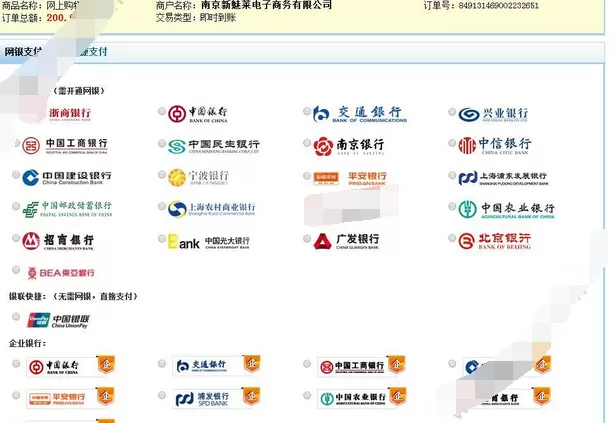
Task: Select the radio button next to 上海农村商业银行
Action: [x=162, y=206]
